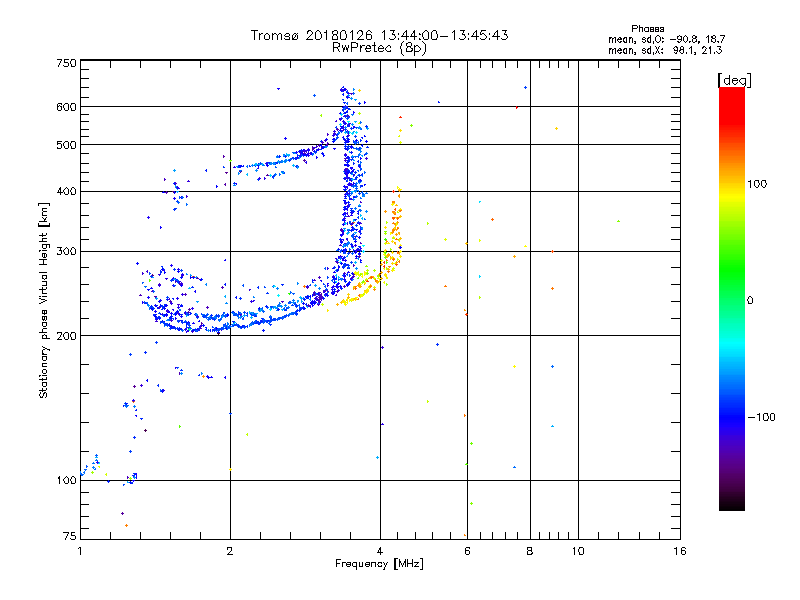Click the colorbar tick label "-100"

(x=762, y=417)
